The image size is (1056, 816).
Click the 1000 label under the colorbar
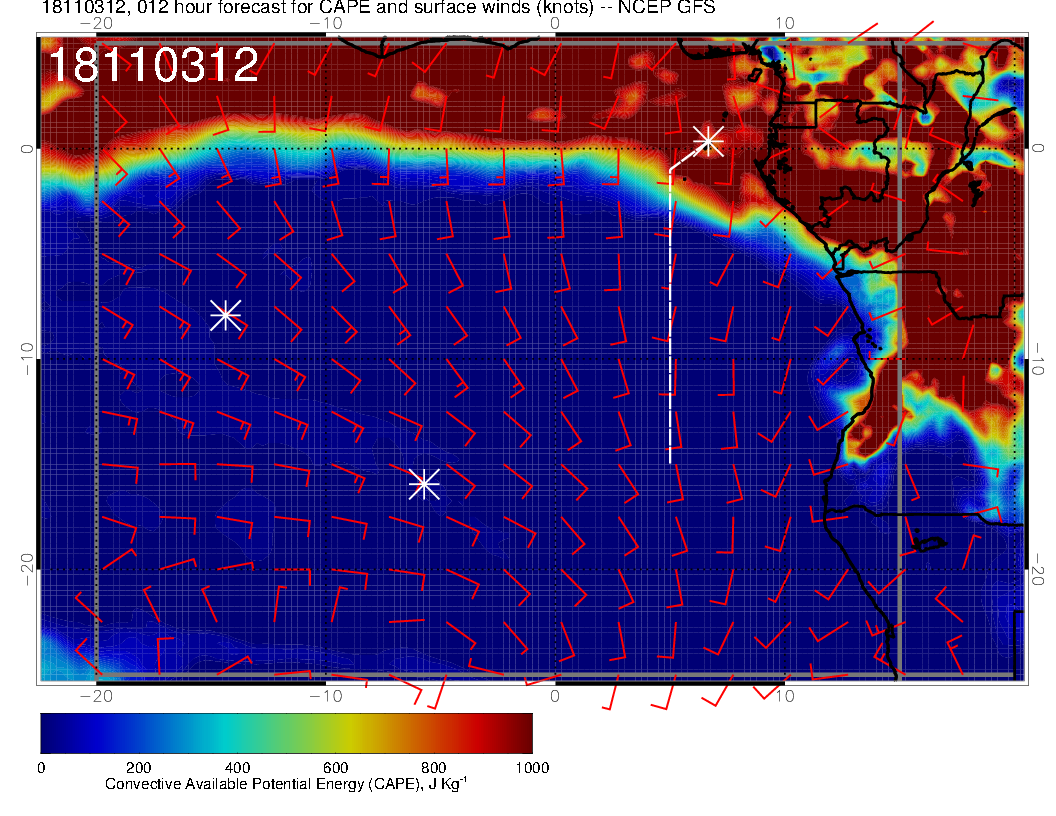531,768
